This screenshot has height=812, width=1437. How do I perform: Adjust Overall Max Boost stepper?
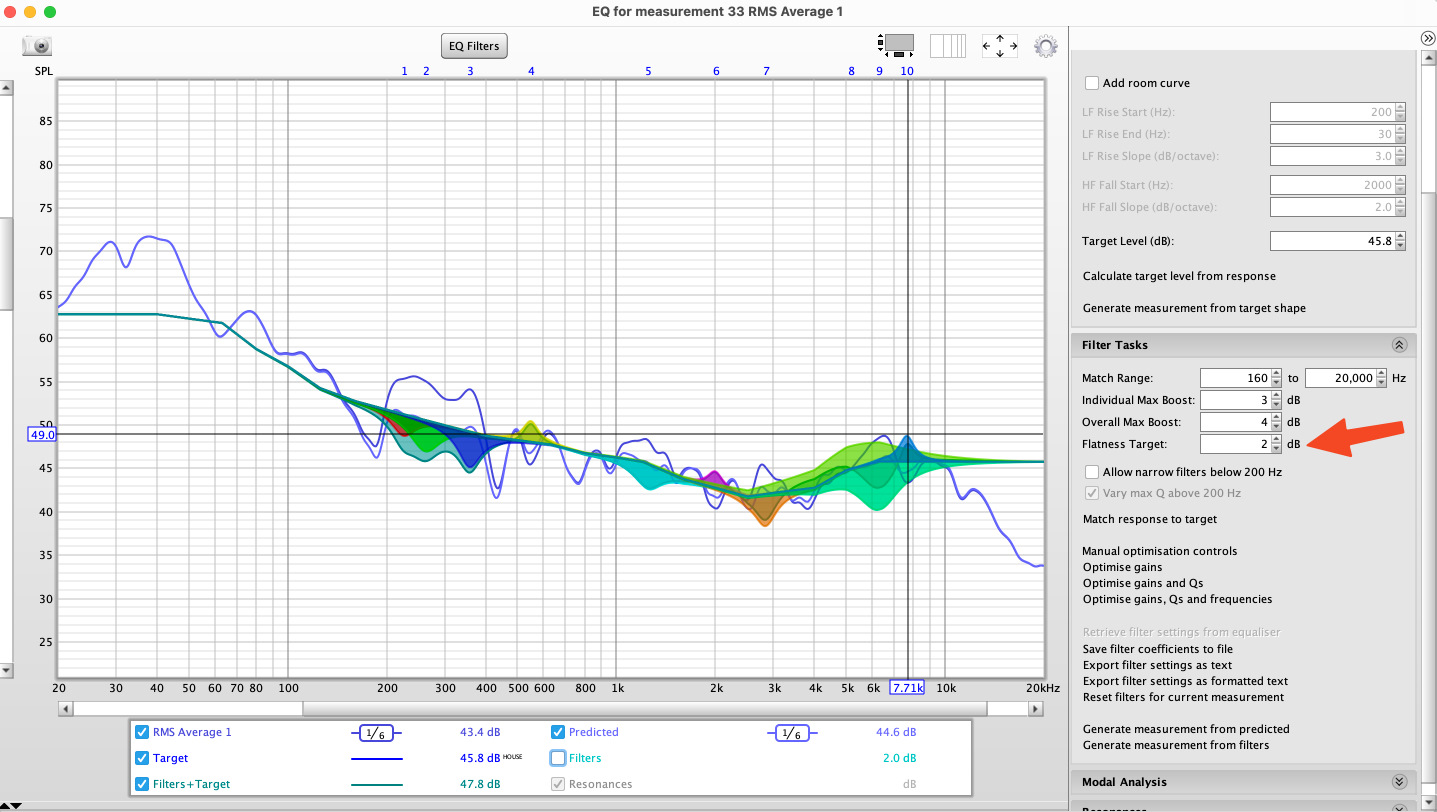coord(1276,422)
